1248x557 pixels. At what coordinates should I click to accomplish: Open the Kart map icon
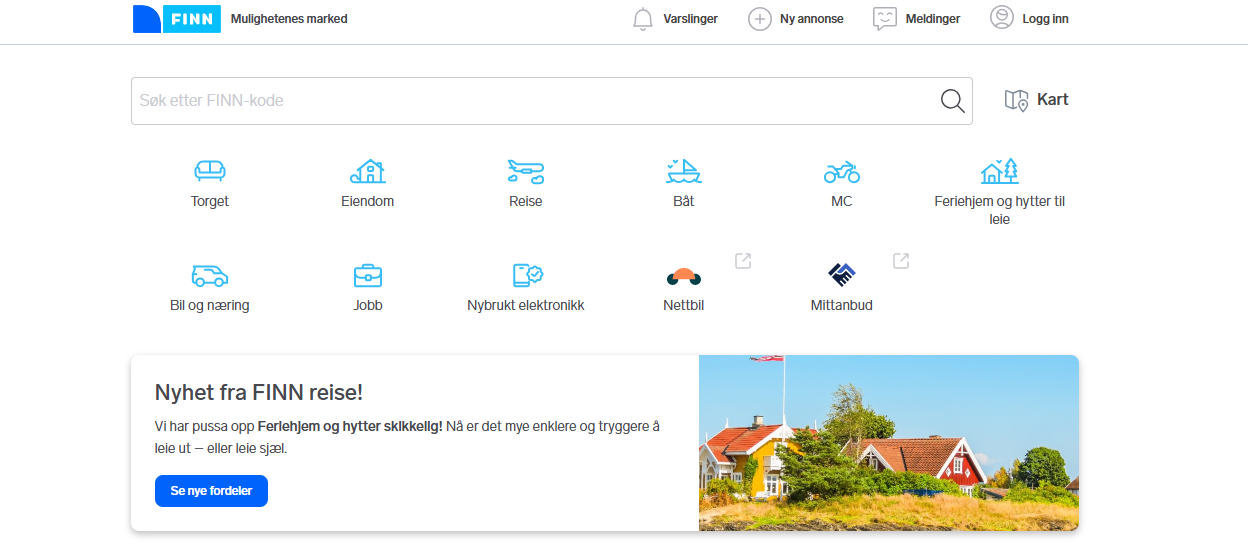(x=1016, y=100)
